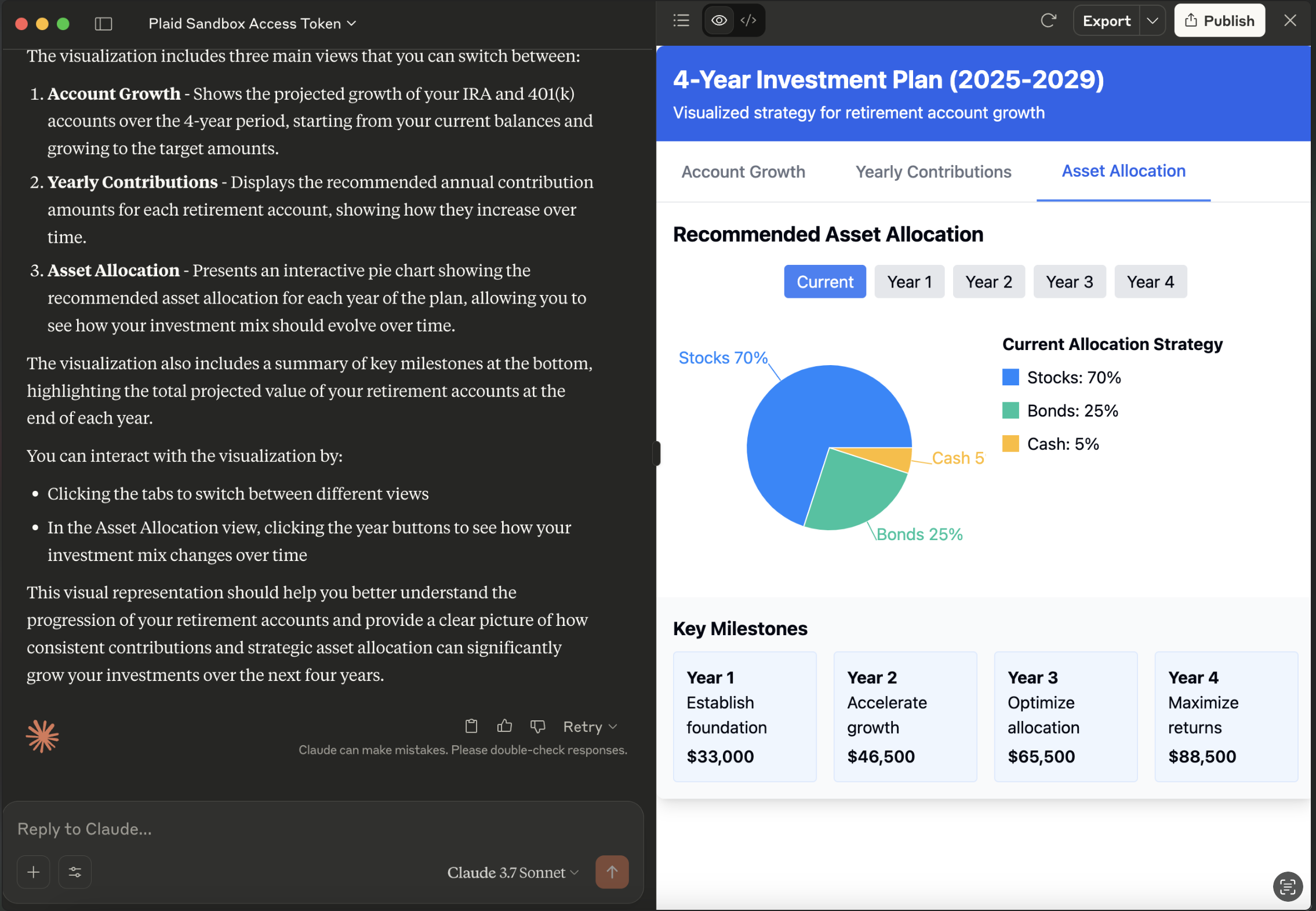The image size is (1316, 911).
Task: Click the thumbs down feedback icon
Action: coord(537,726)
